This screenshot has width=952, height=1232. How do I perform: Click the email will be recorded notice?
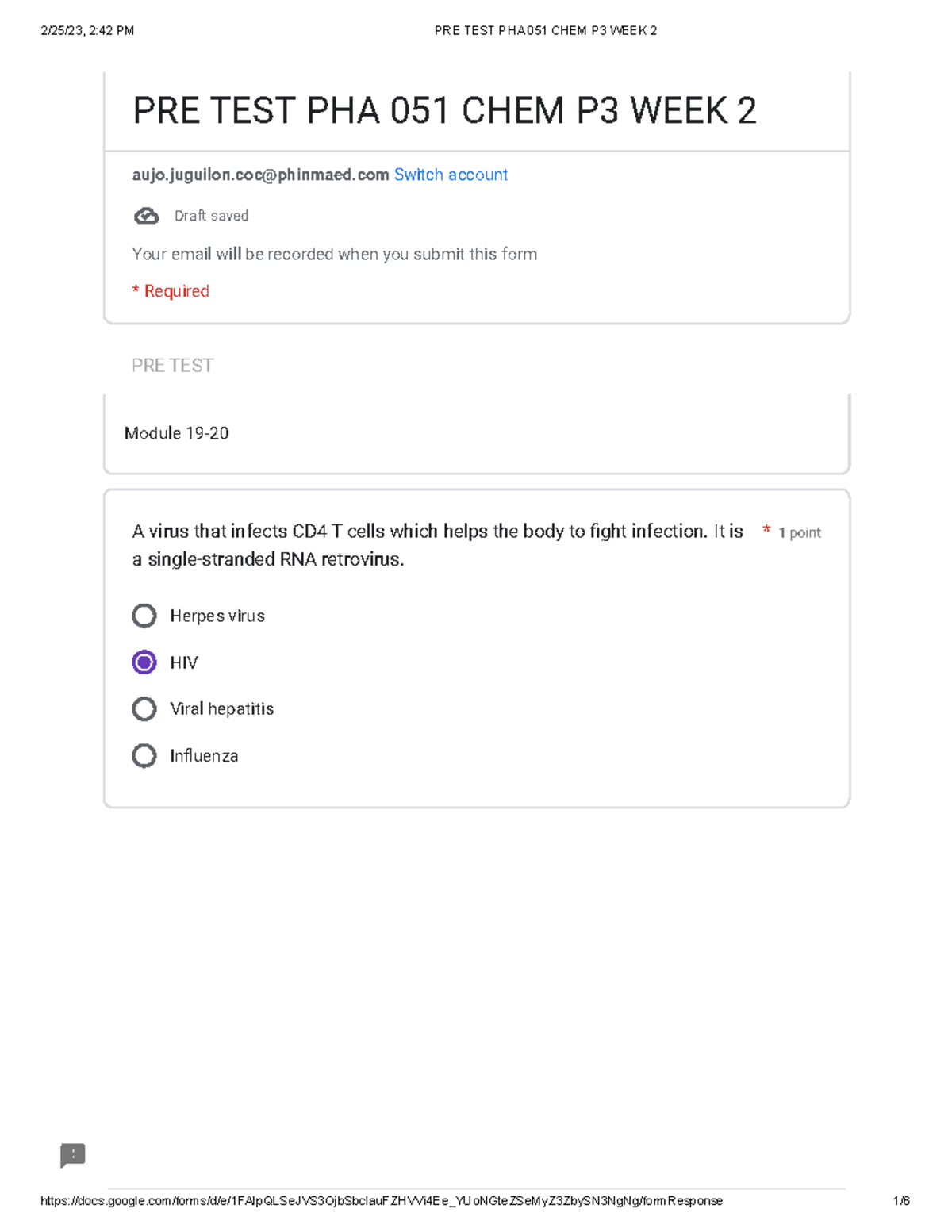click(x=334, y=255)
